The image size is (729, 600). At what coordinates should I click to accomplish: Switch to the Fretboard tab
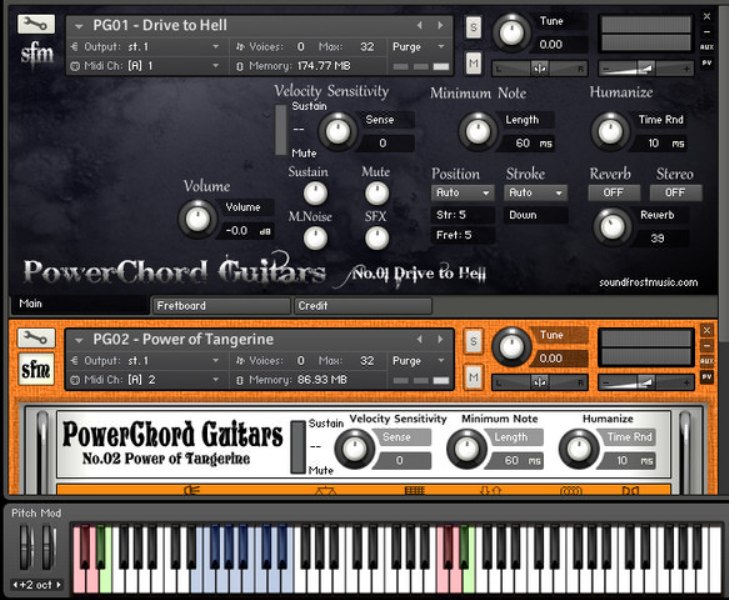220,306
